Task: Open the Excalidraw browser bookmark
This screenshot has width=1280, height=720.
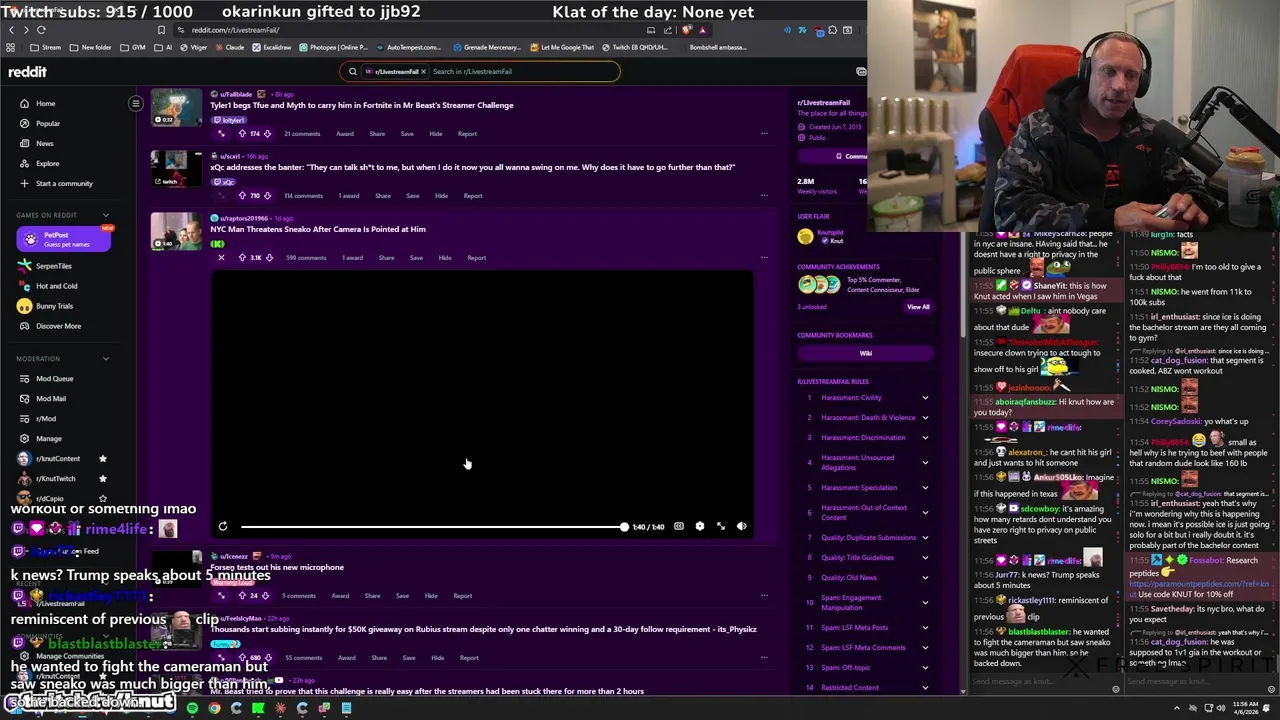Action: click(272, 47)
